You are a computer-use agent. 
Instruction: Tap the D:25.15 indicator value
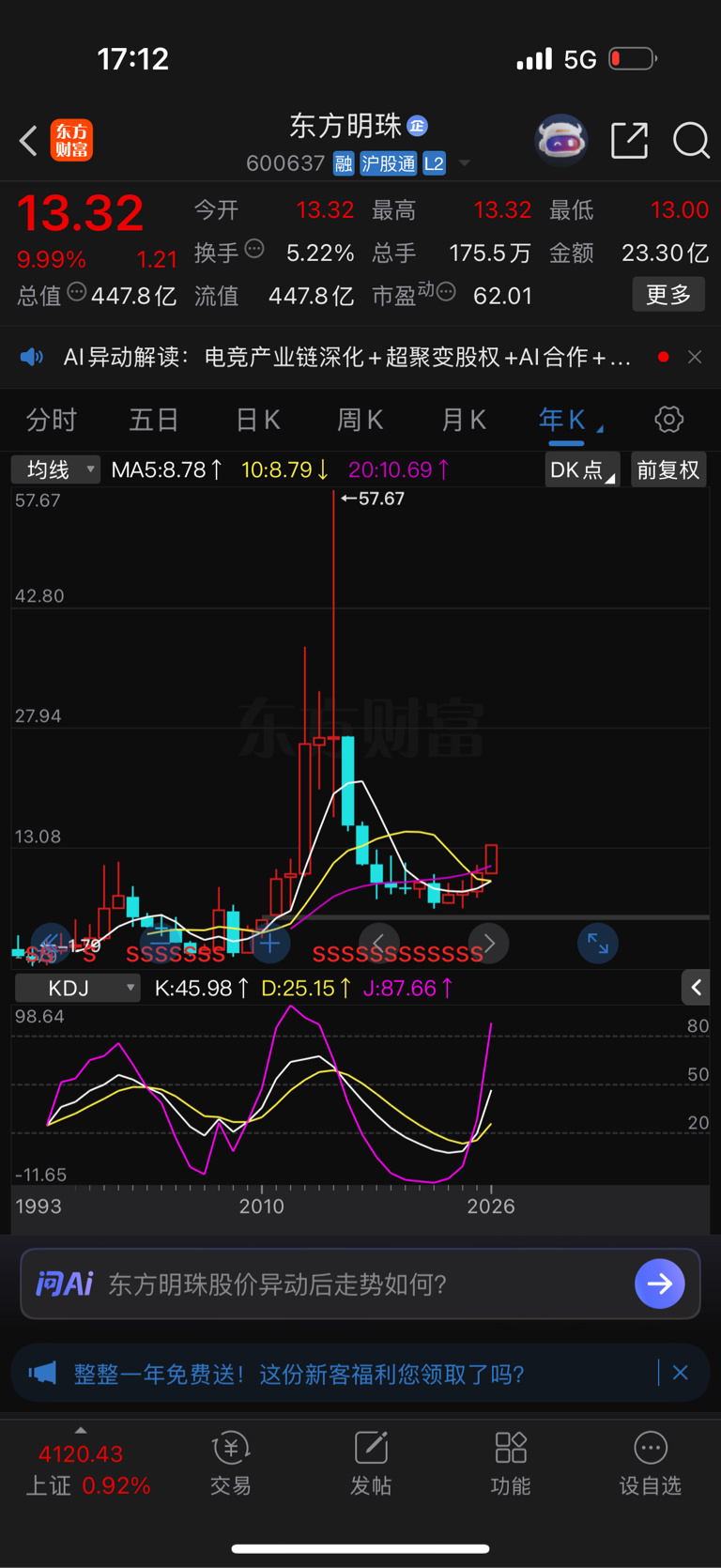(307, 988)
